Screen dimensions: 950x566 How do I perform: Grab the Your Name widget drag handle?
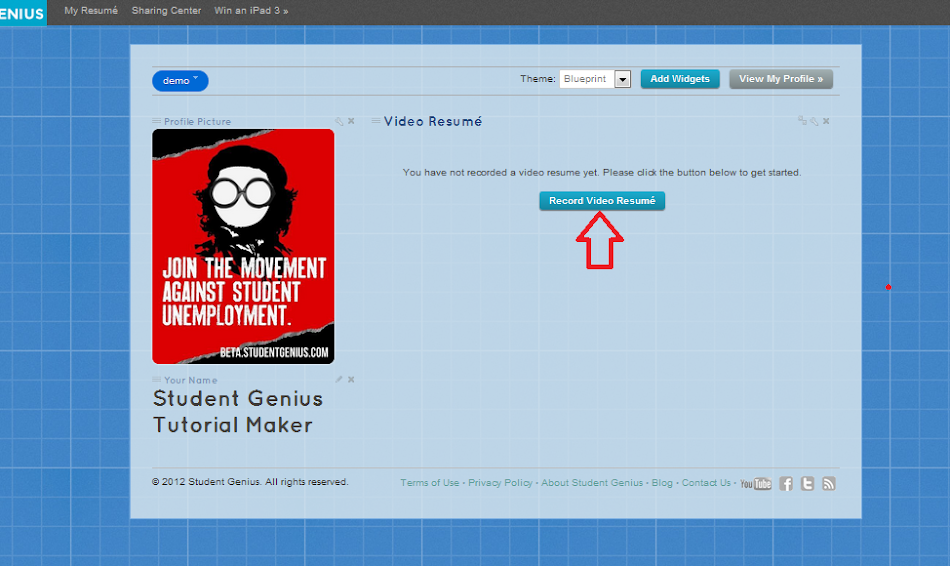(156, 379)
